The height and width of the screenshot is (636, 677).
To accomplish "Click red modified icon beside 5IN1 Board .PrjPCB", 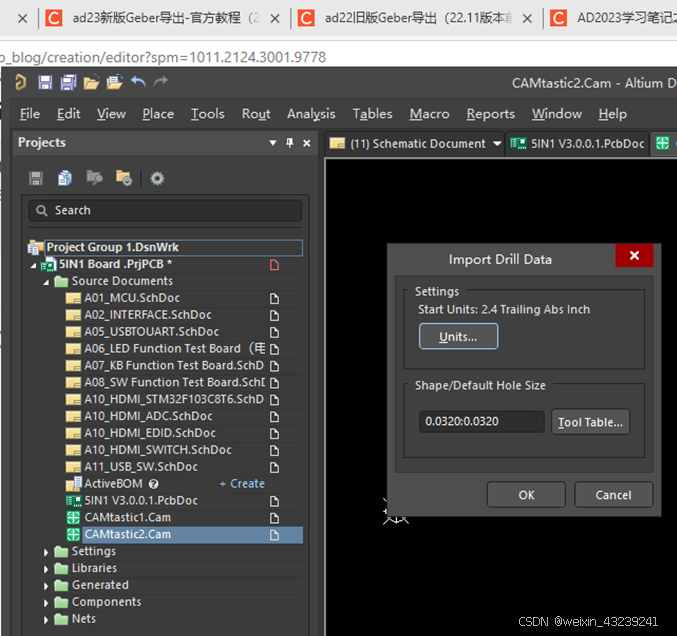I will 274,265.
